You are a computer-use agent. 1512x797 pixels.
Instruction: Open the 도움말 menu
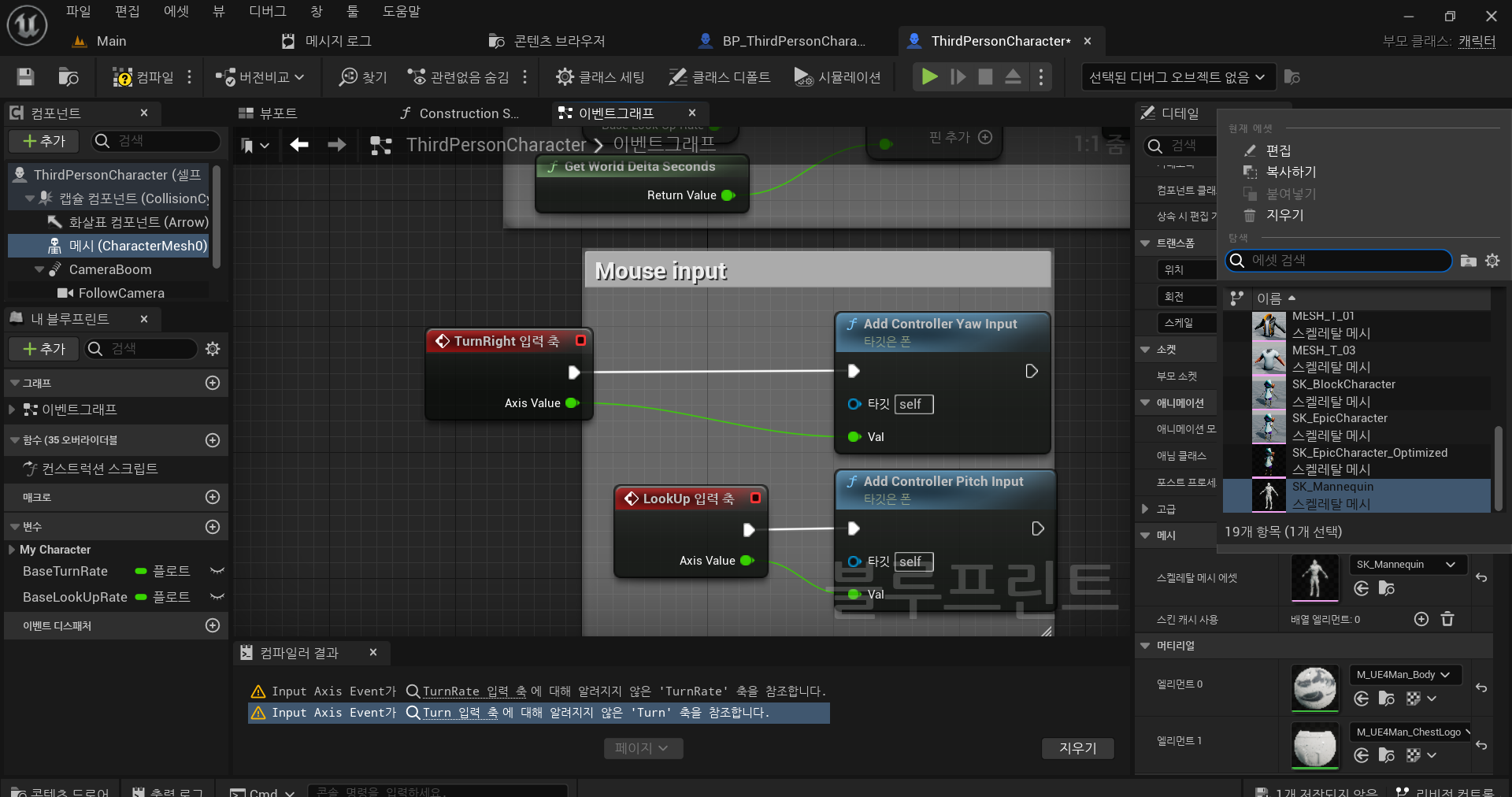(x=402, y=11)
